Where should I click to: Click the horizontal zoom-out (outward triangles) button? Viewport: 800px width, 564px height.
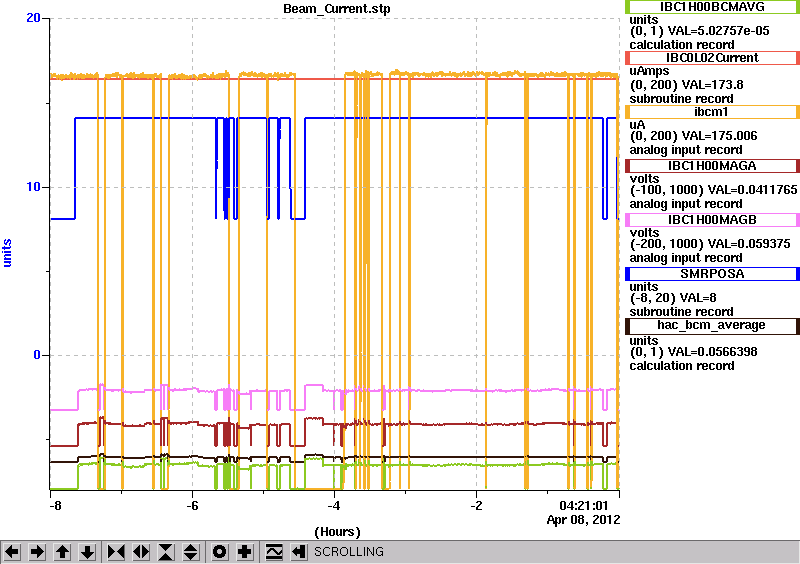(x=141, y=552)
